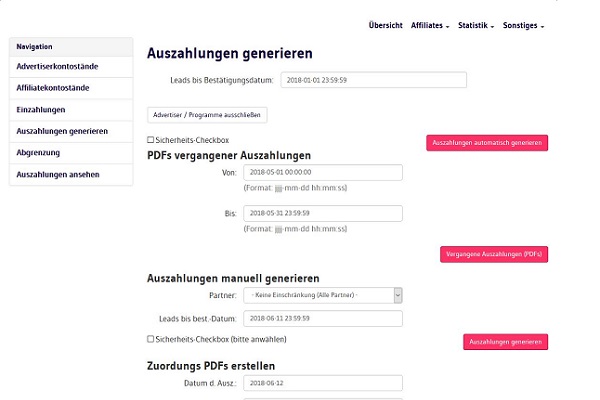
Task: Open Advertiserkontostände in the sidebar
Action: tap(57, 66)
